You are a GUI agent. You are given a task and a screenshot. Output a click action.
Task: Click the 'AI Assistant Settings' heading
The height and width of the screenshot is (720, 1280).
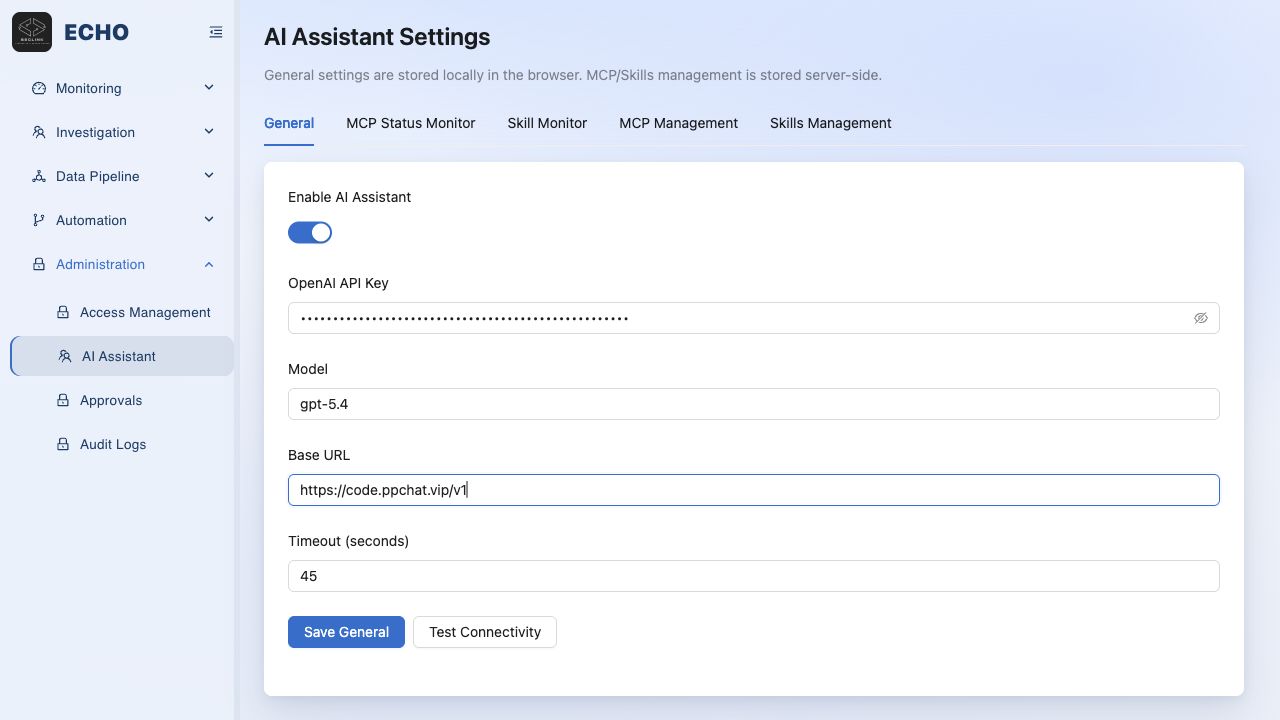coord(377,37)
